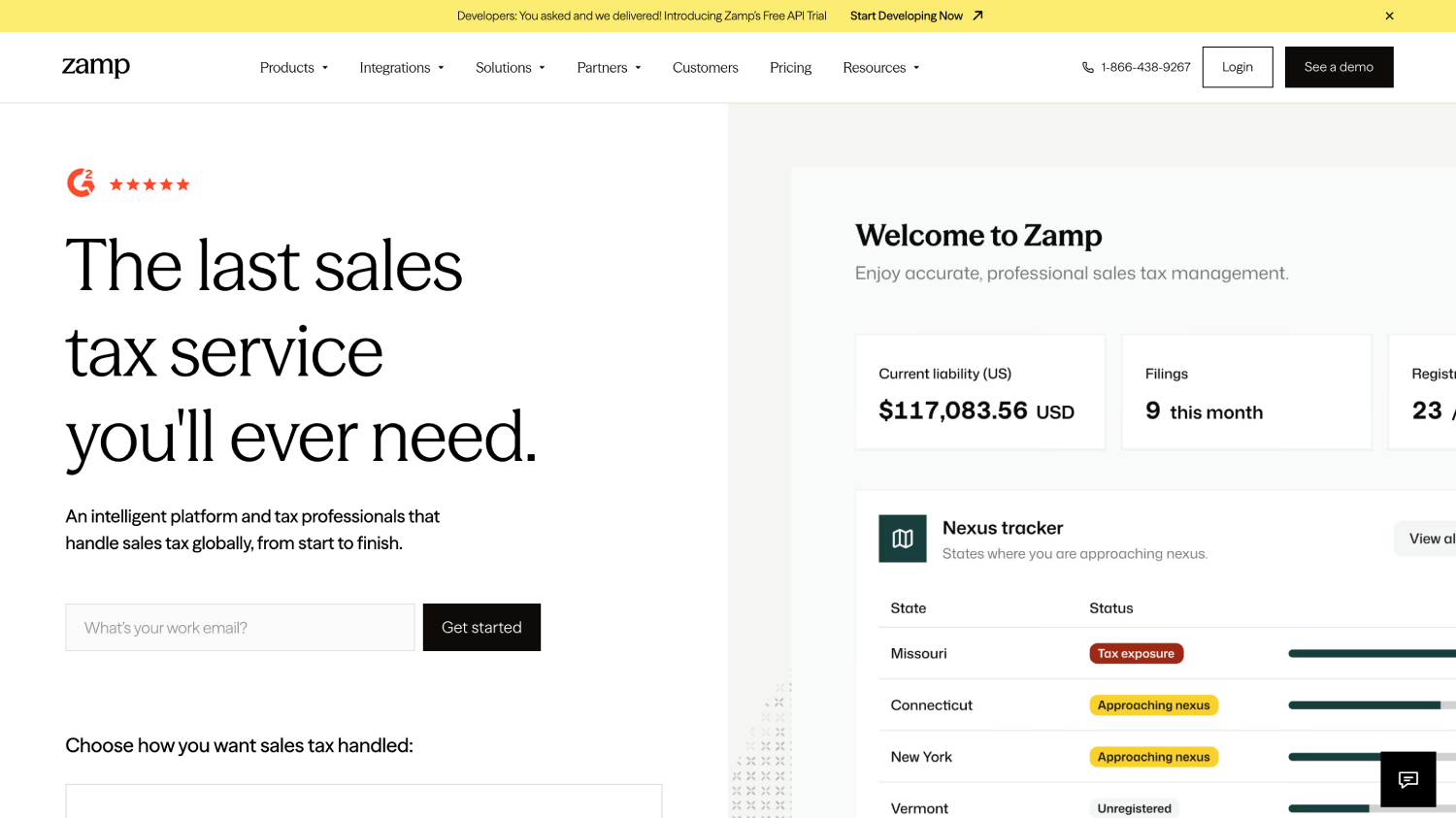Click the five-star rating

(149, 184)
